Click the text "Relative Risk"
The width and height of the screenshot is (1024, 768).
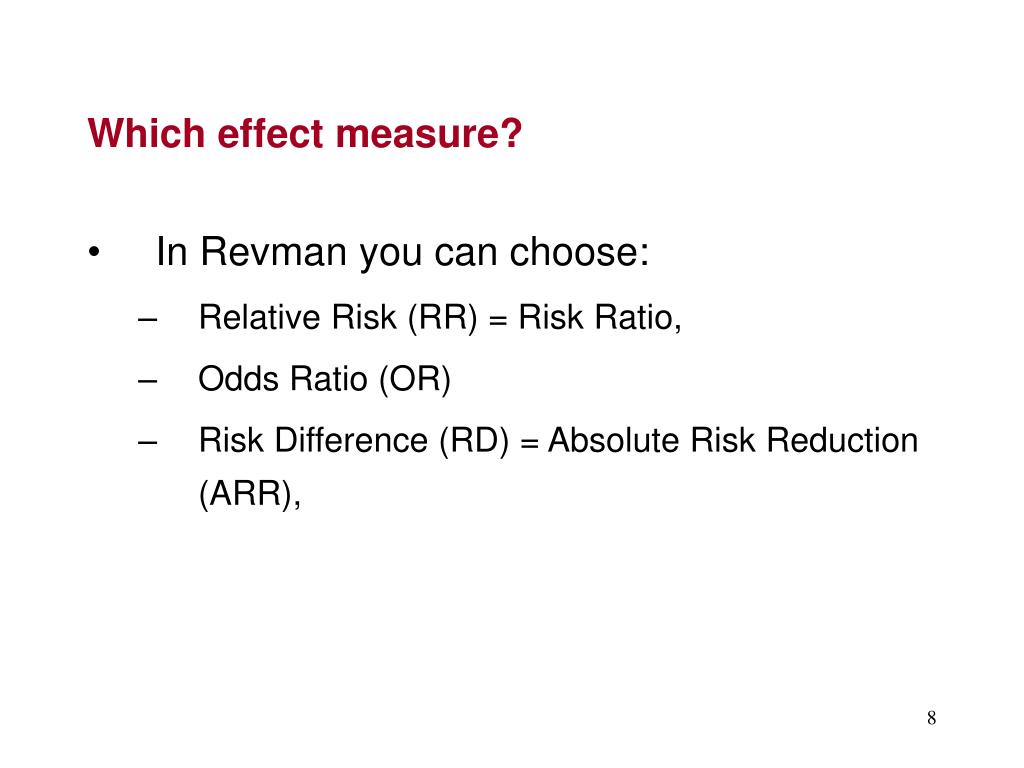pos(297,317)
